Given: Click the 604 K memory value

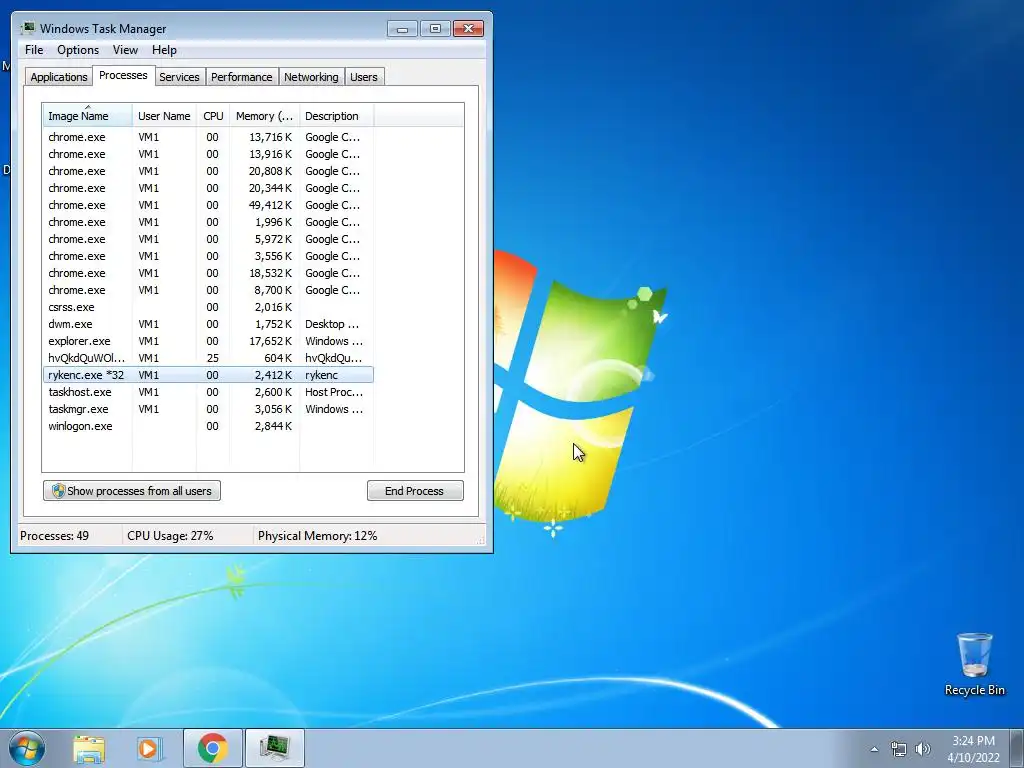Looking at the screenshot, I should pyautogui.click(x=278, y=358).
